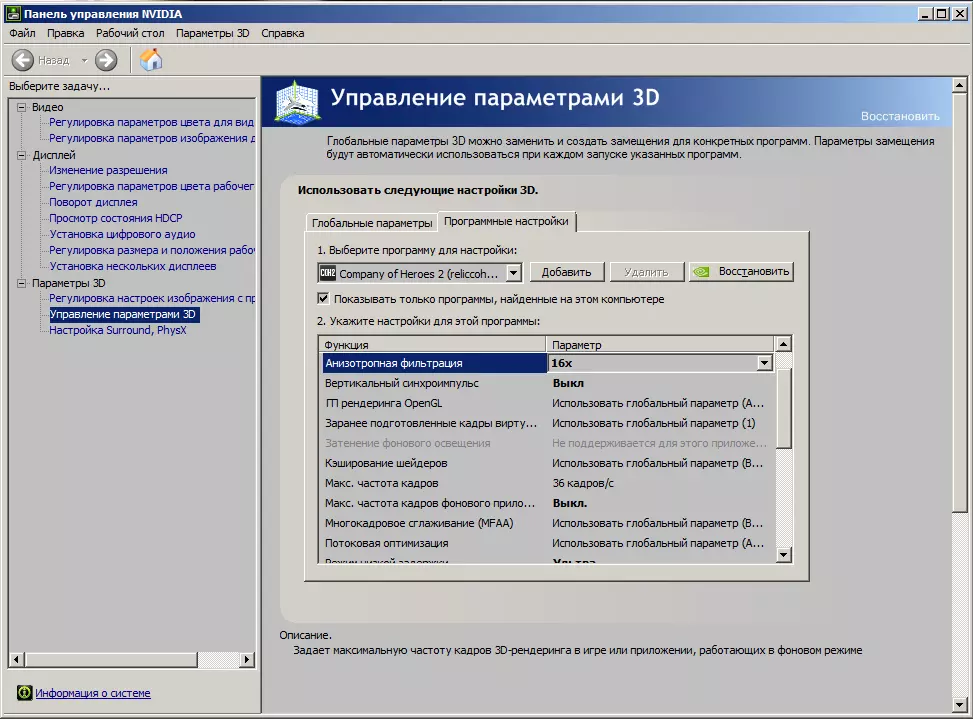Click the Back arrow icon
The width and height of the screenshot is (973, 719).
23,60
